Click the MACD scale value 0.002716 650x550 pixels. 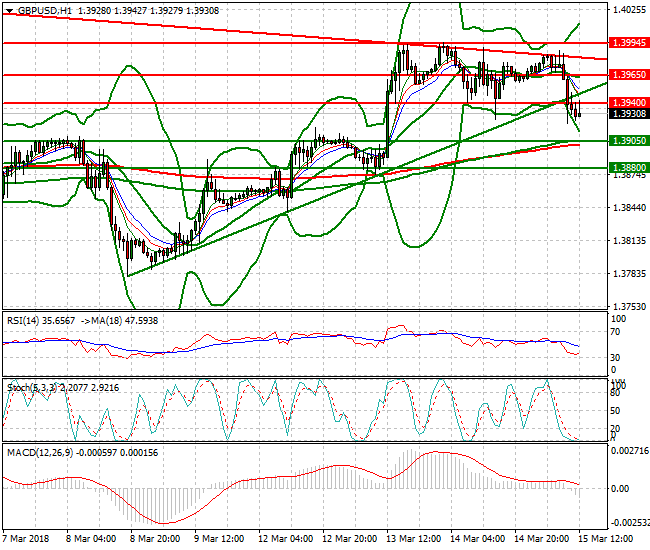pyautogui.click(x=630, y=451)
